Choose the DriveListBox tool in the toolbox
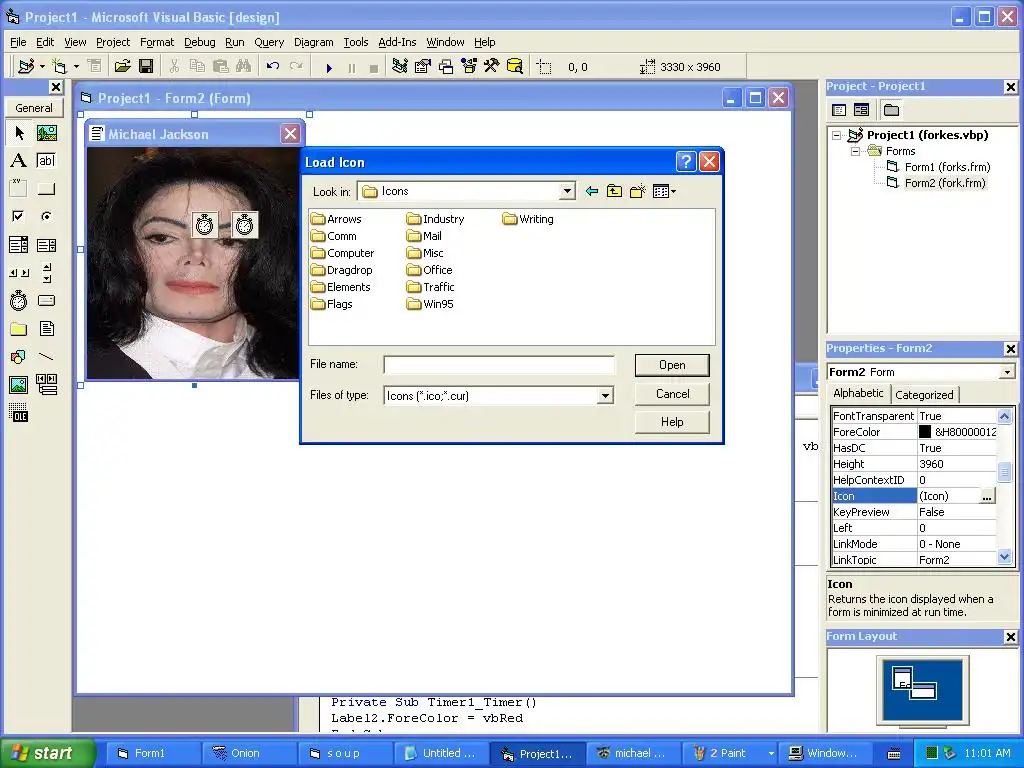This screenshot has width=1024, height=768. pyautogui.click(x=46, y=300)
